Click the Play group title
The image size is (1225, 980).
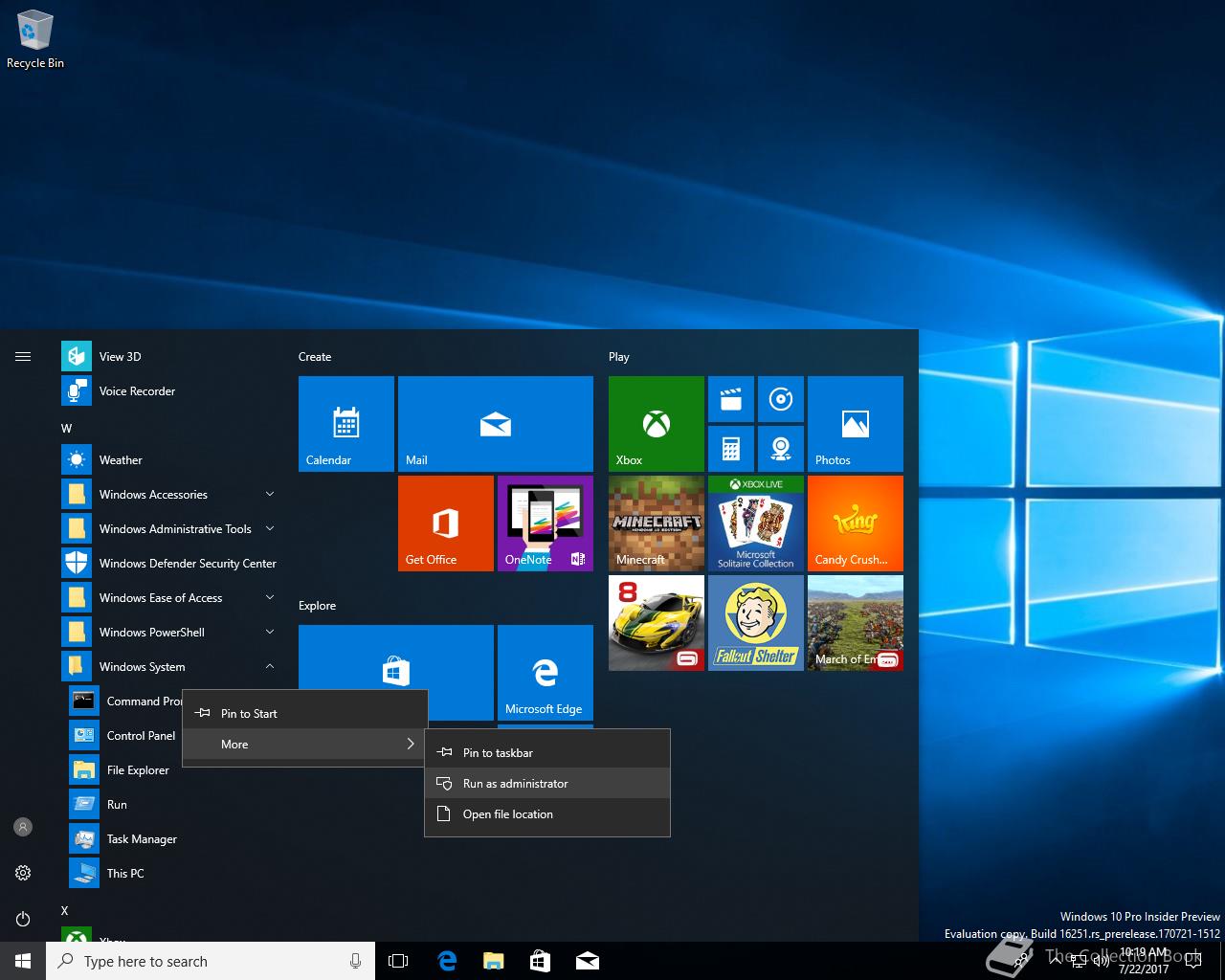(x=619, y=356)
